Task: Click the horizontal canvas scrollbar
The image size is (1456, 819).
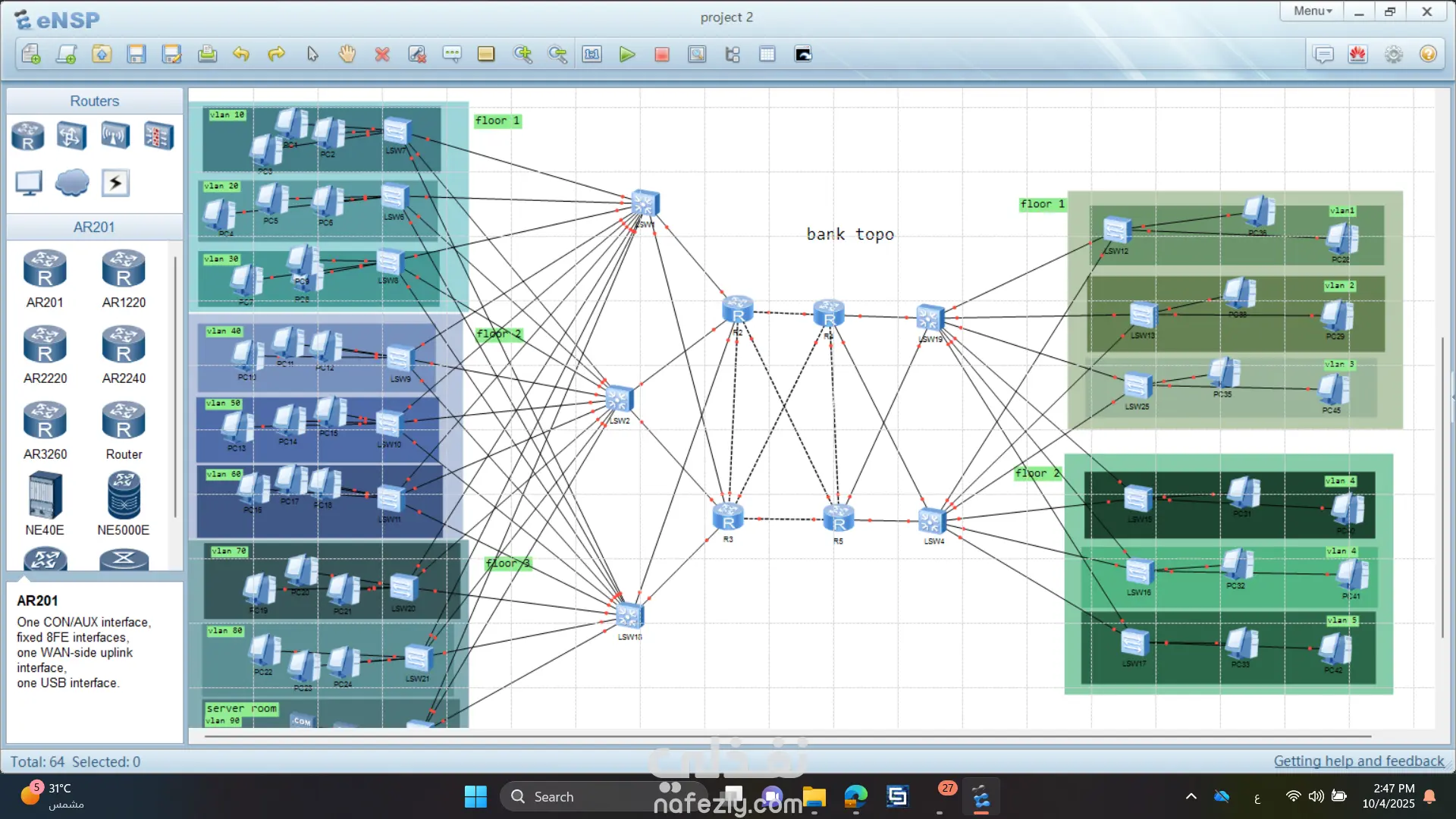Action: click(787, 736)
